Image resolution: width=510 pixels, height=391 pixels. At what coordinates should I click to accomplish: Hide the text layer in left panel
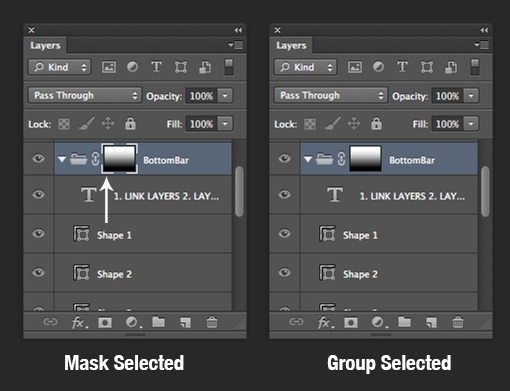(39, 194)
